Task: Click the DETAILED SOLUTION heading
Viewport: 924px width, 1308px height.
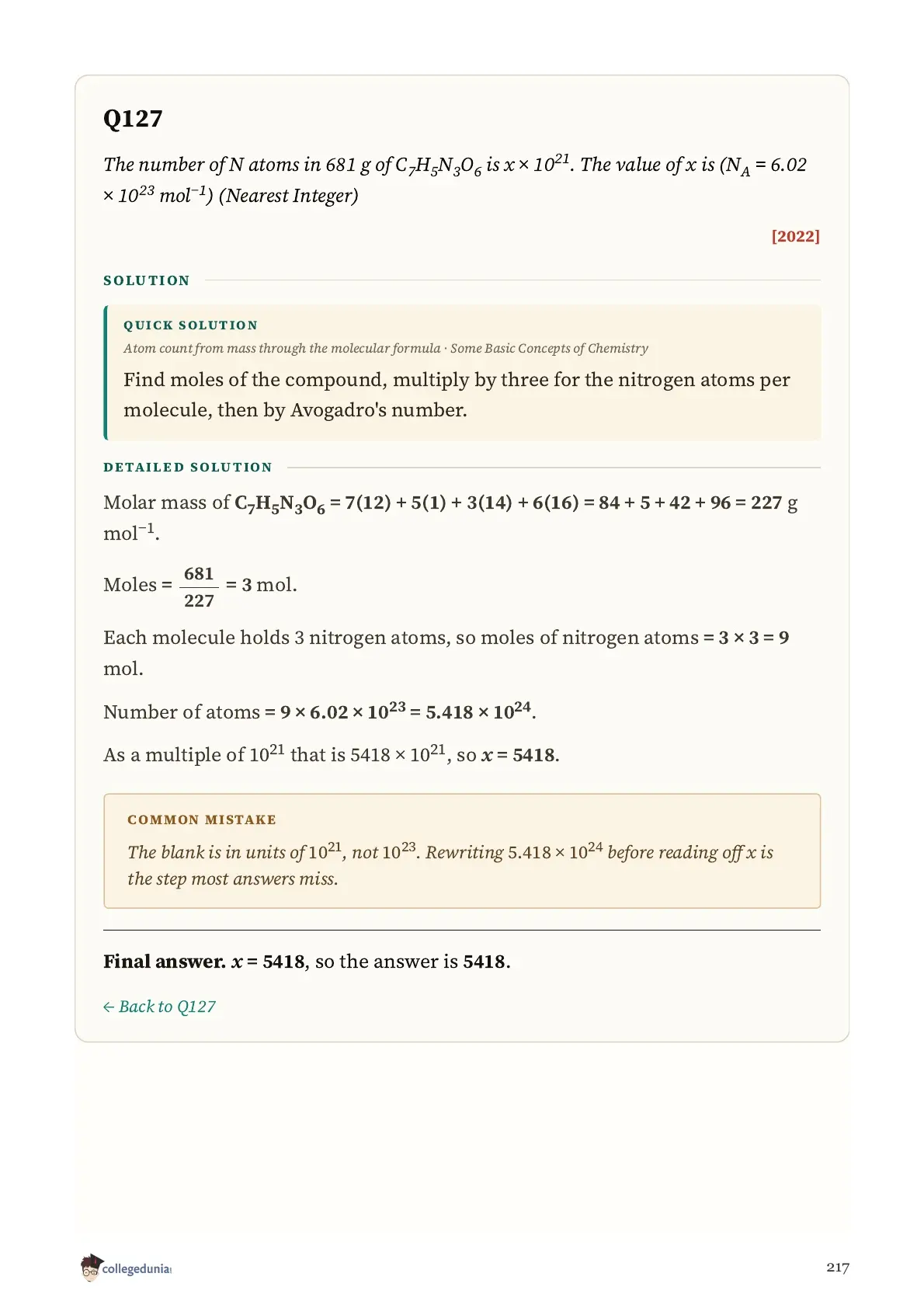Action: tap(188, 468)
